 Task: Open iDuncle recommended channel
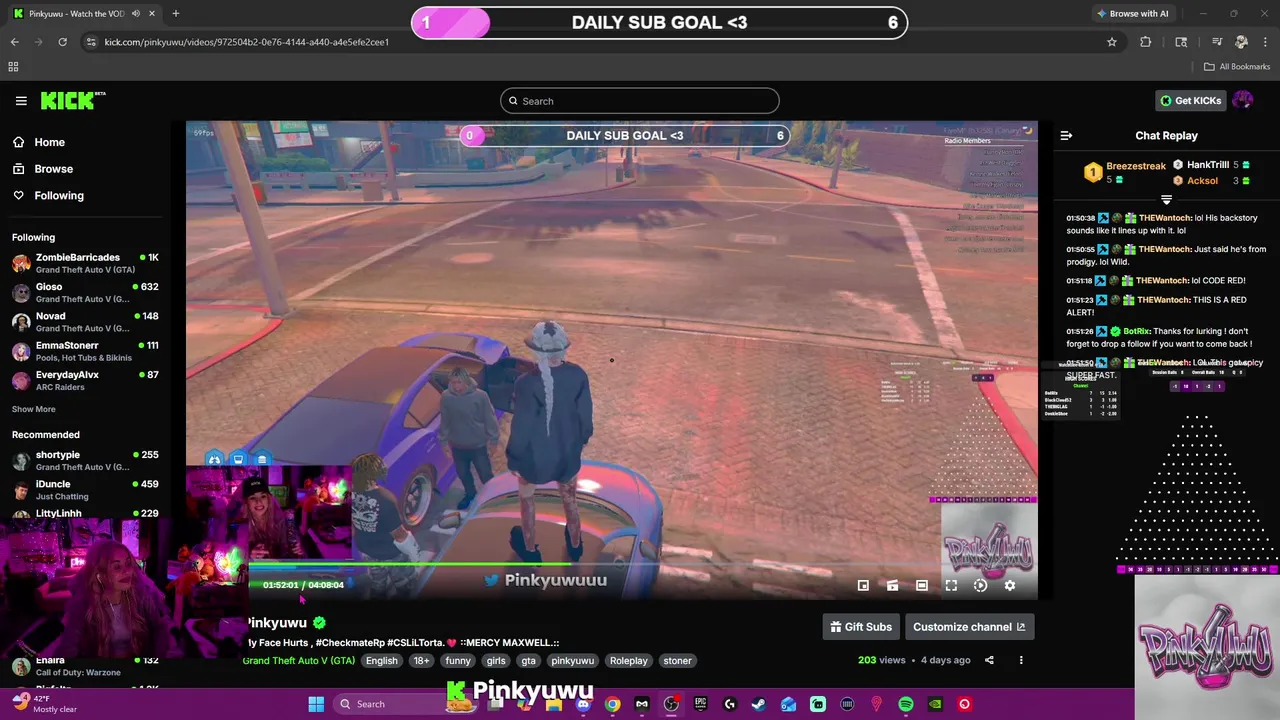[85, 489]
